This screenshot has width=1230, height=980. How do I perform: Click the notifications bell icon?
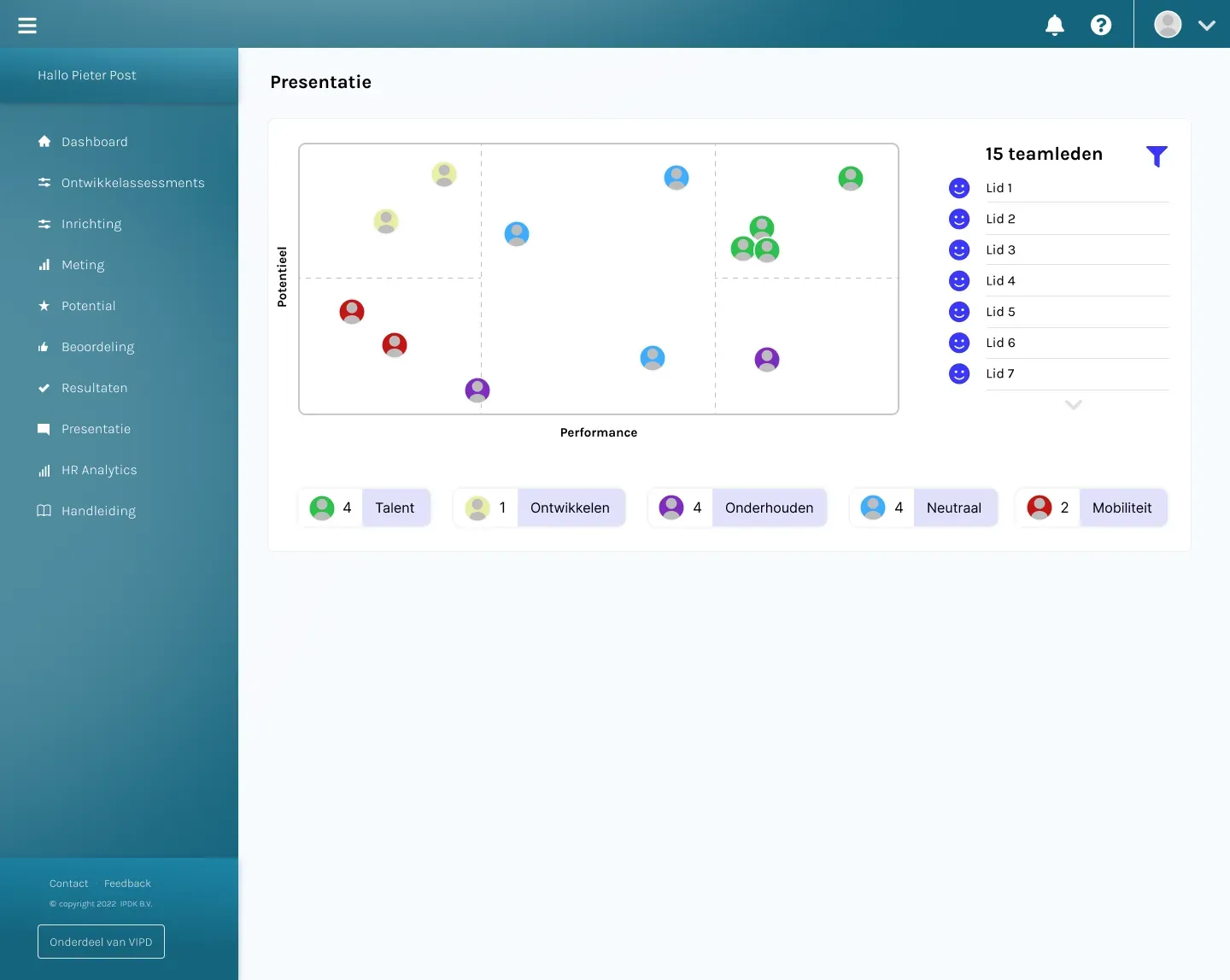[1055, 26]
